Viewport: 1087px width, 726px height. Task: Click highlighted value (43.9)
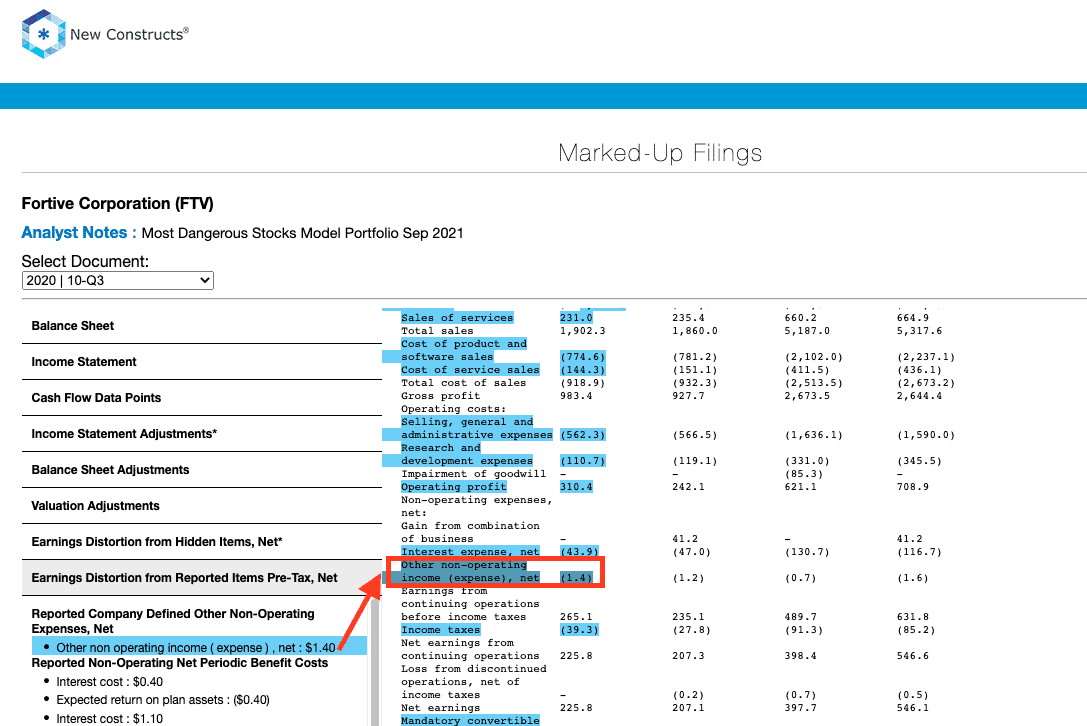[579, 552]
